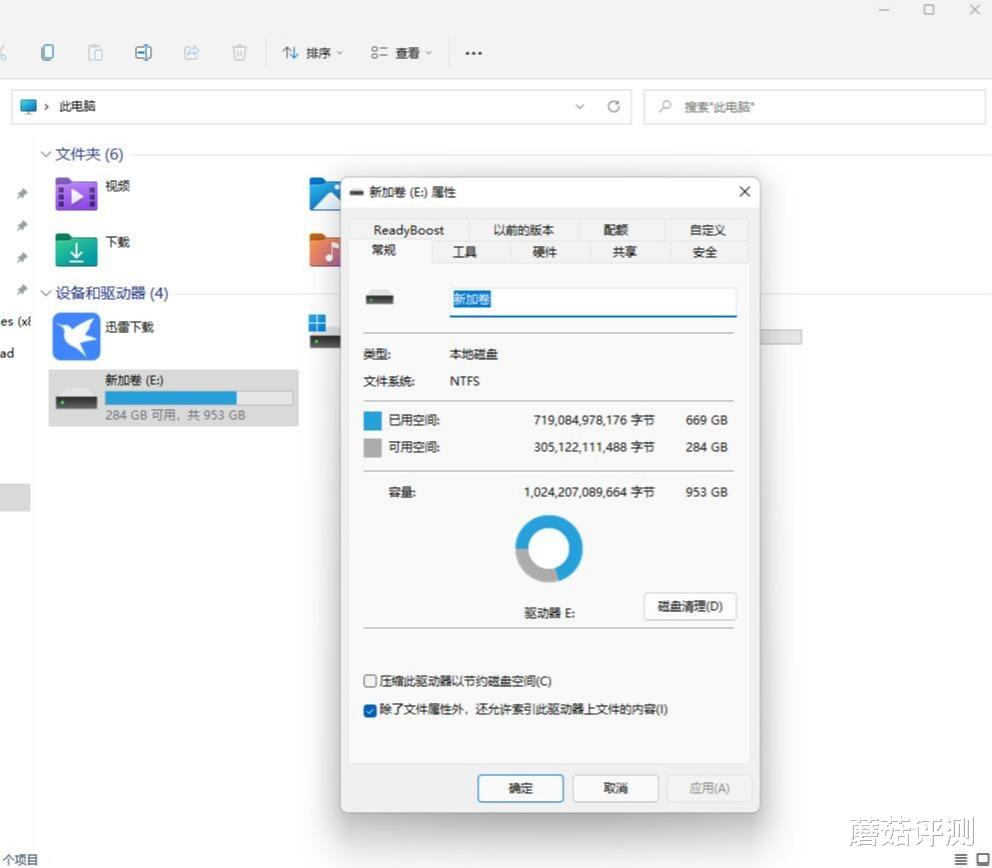Open the 排序 sort dropdown

click(313, 52)
